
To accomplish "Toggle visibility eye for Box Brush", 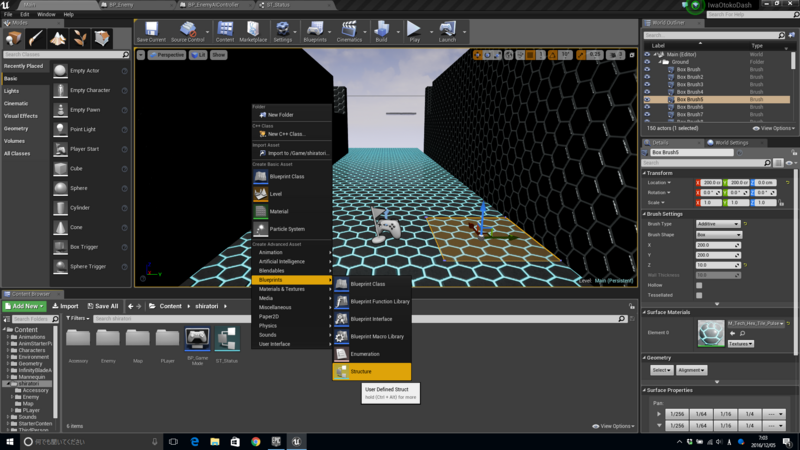I will (647, 69).
